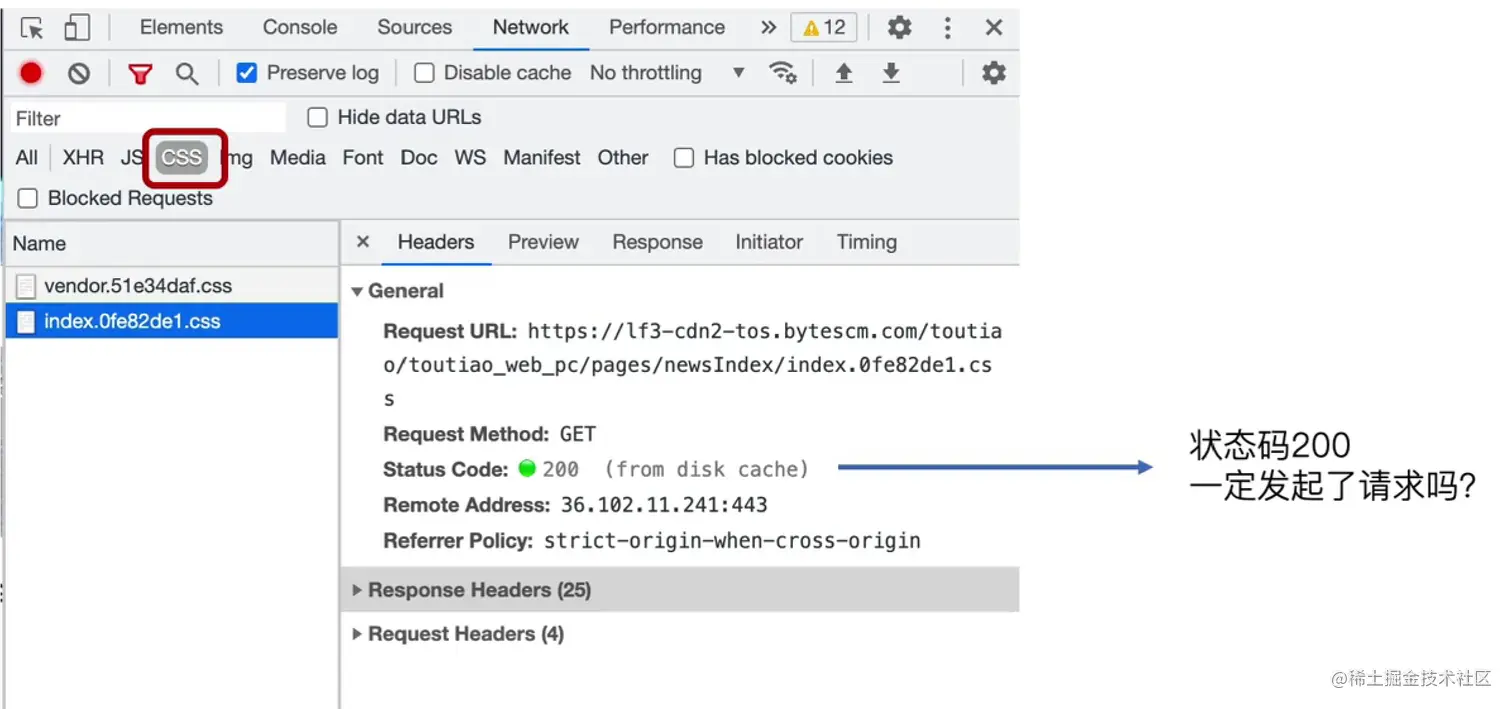Uncheck the Preserve log checkbox
The image size is (1512, 709).
pyautogui.click(x=247, y=73)
